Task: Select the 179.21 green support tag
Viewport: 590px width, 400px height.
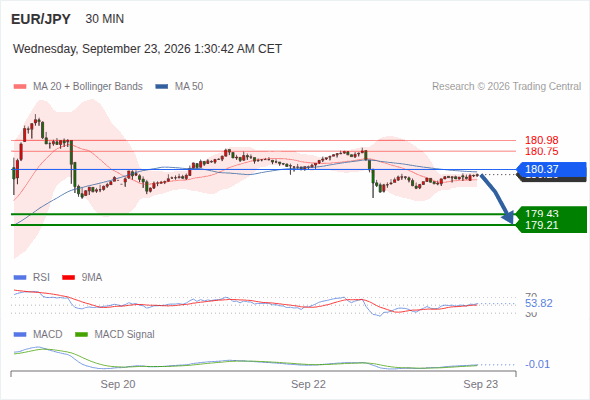Action: (551, 226)
